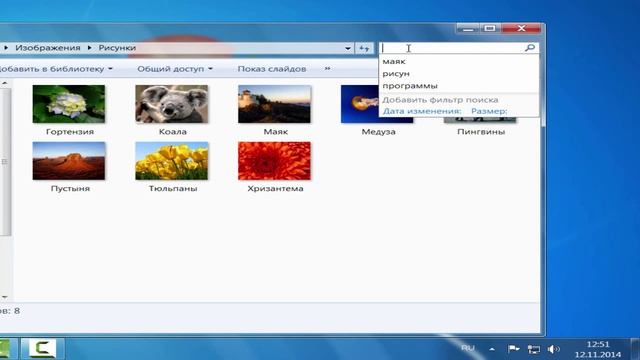The width and height of the screenshot is (640, 360).
Task: Open the Camtasia taskbar icon
Action: 42,349
